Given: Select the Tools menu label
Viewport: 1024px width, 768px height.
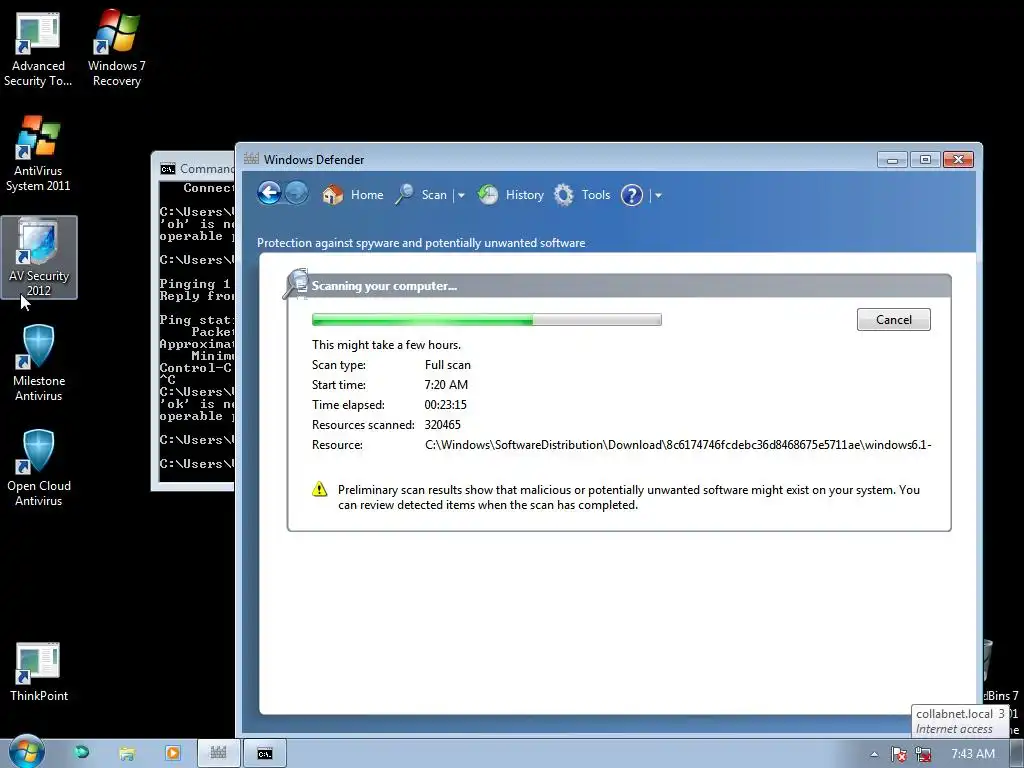Looking at the screenshot, I should [x=596, y=195].
